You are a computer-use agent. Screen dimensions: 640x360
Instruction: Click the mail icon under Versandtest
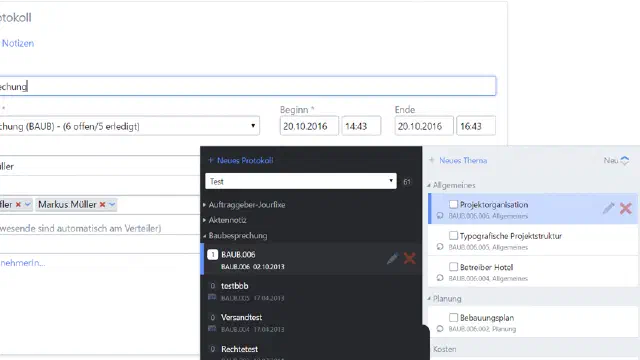coord(212,329)
